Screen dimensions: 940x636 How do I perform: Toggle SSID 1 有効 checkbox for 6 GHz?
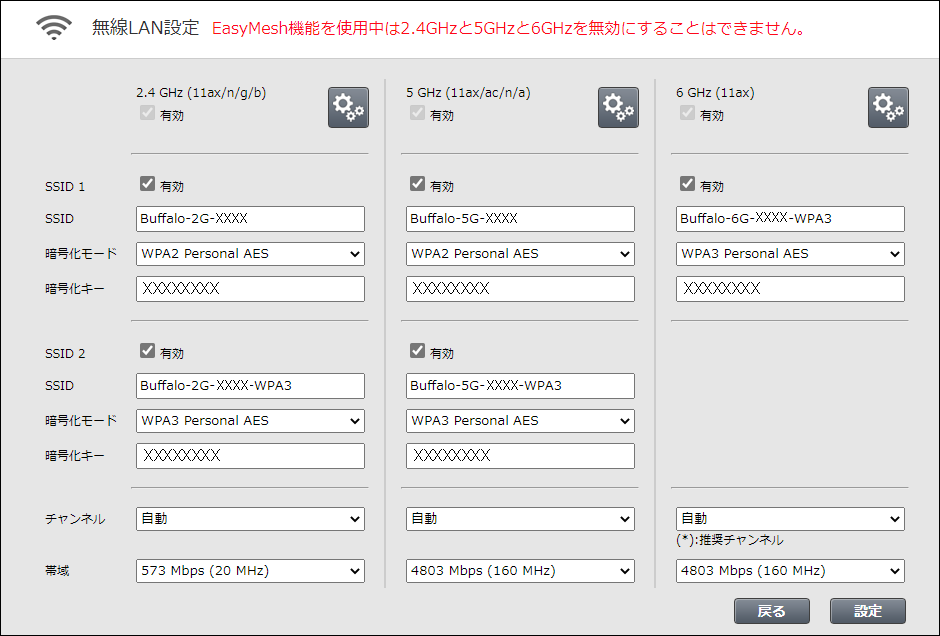click(x=688, y=183)
